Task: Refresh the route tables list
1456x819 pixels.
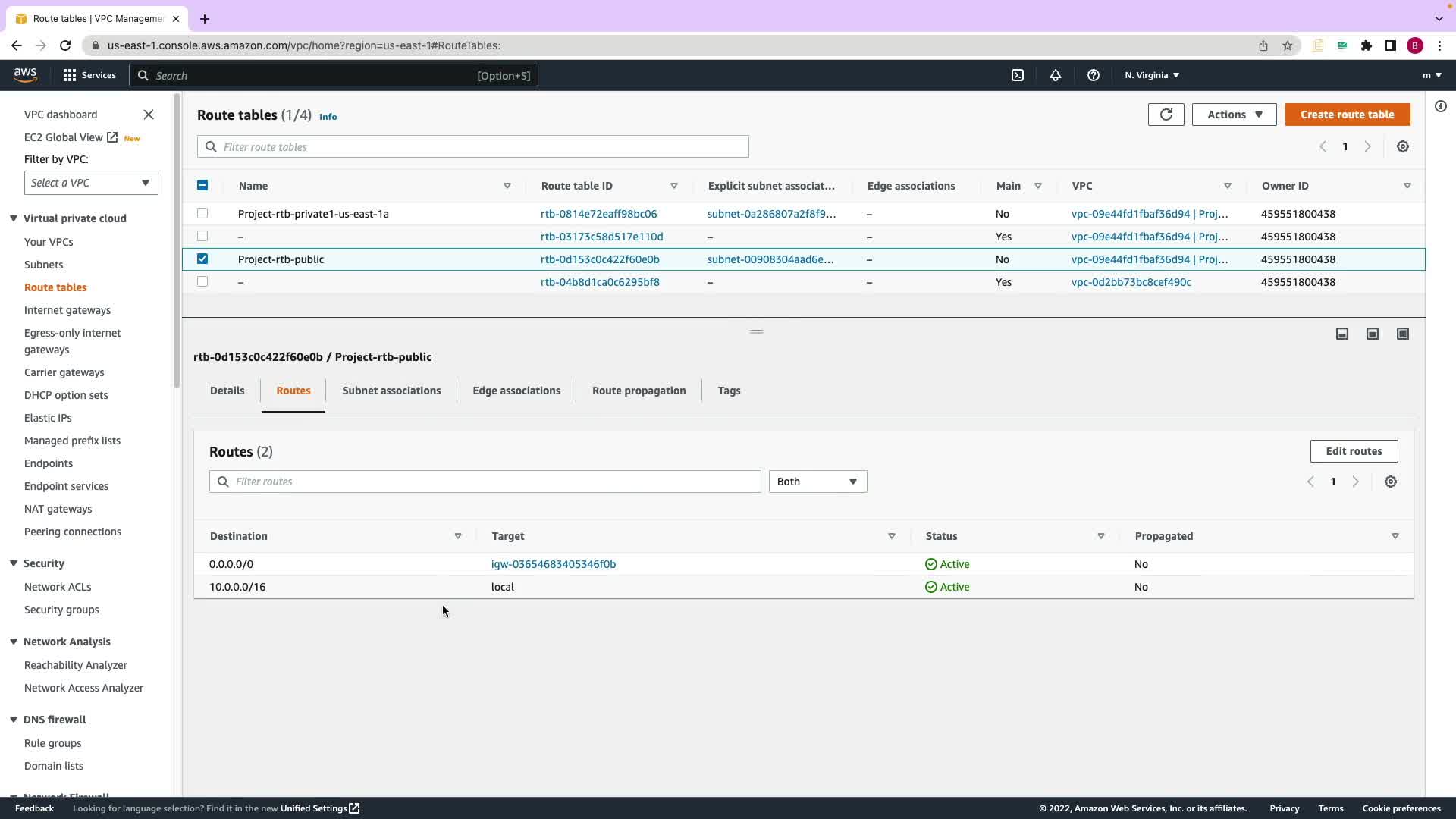Action: tap(1166, 115)
